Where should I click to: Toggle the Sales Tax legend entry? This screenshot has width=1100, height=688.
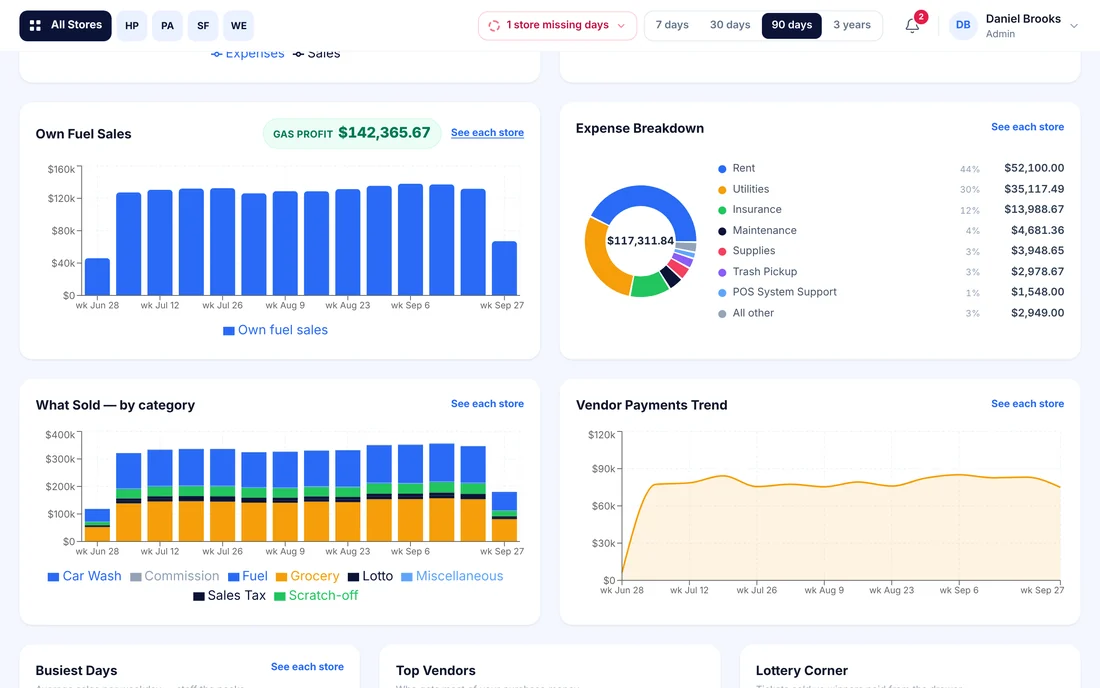point(229,596)
